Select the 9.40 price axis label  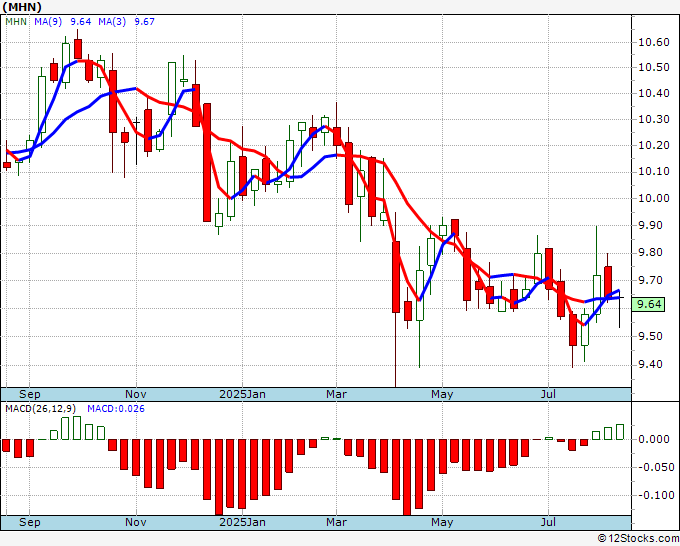tap(651, 365)
